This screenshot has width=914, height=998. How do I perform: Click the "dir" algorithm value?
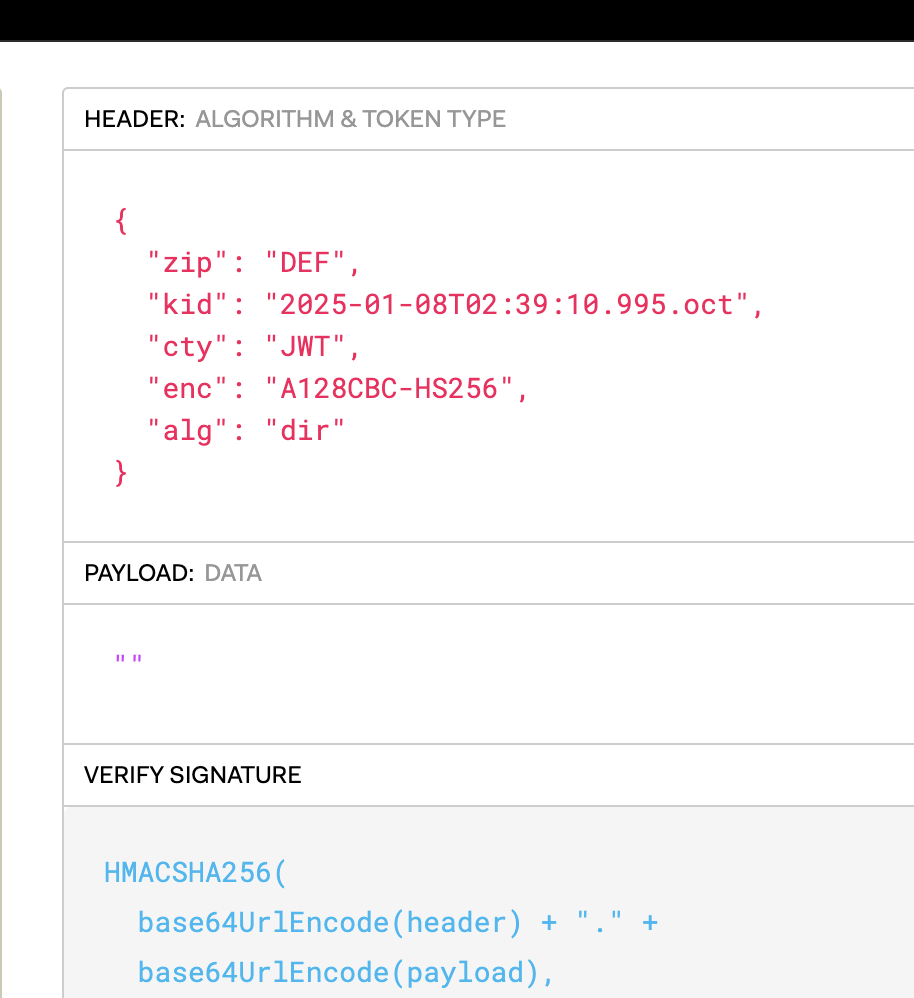[305, 430]
